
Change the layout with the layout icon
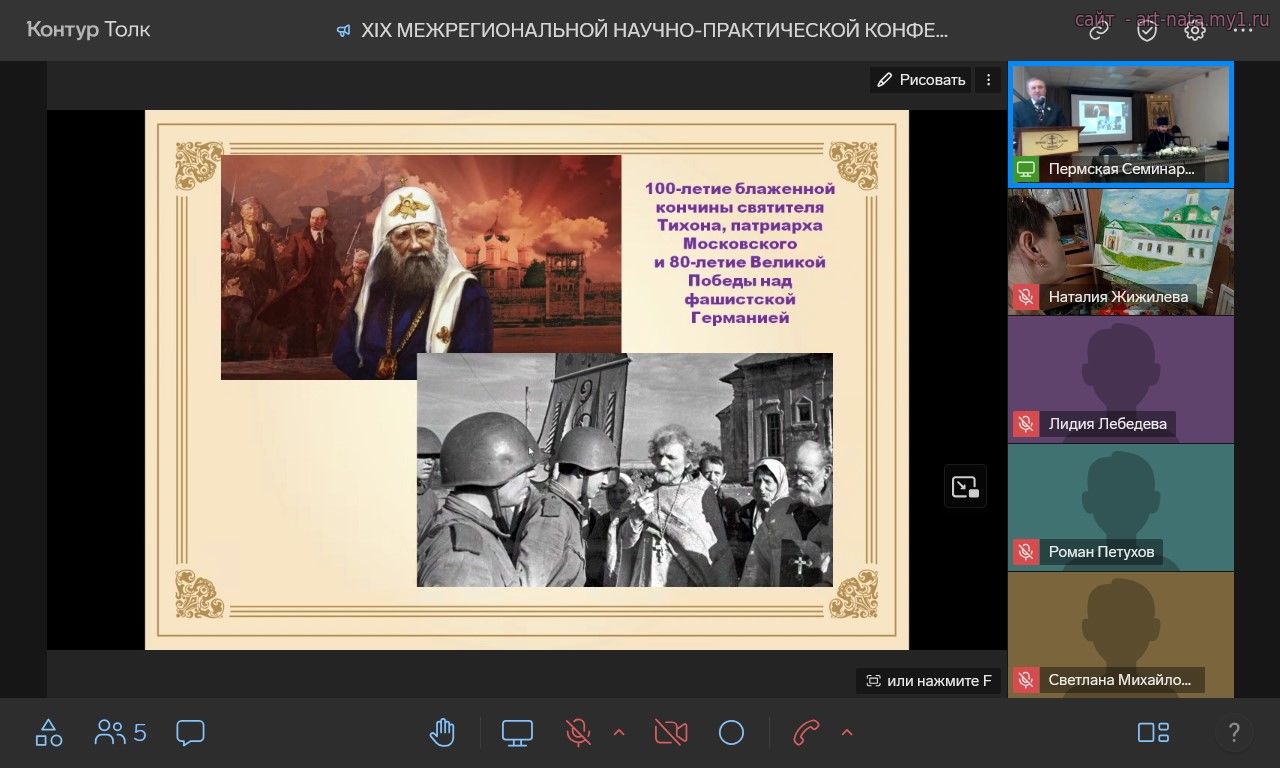[1153, 733]
